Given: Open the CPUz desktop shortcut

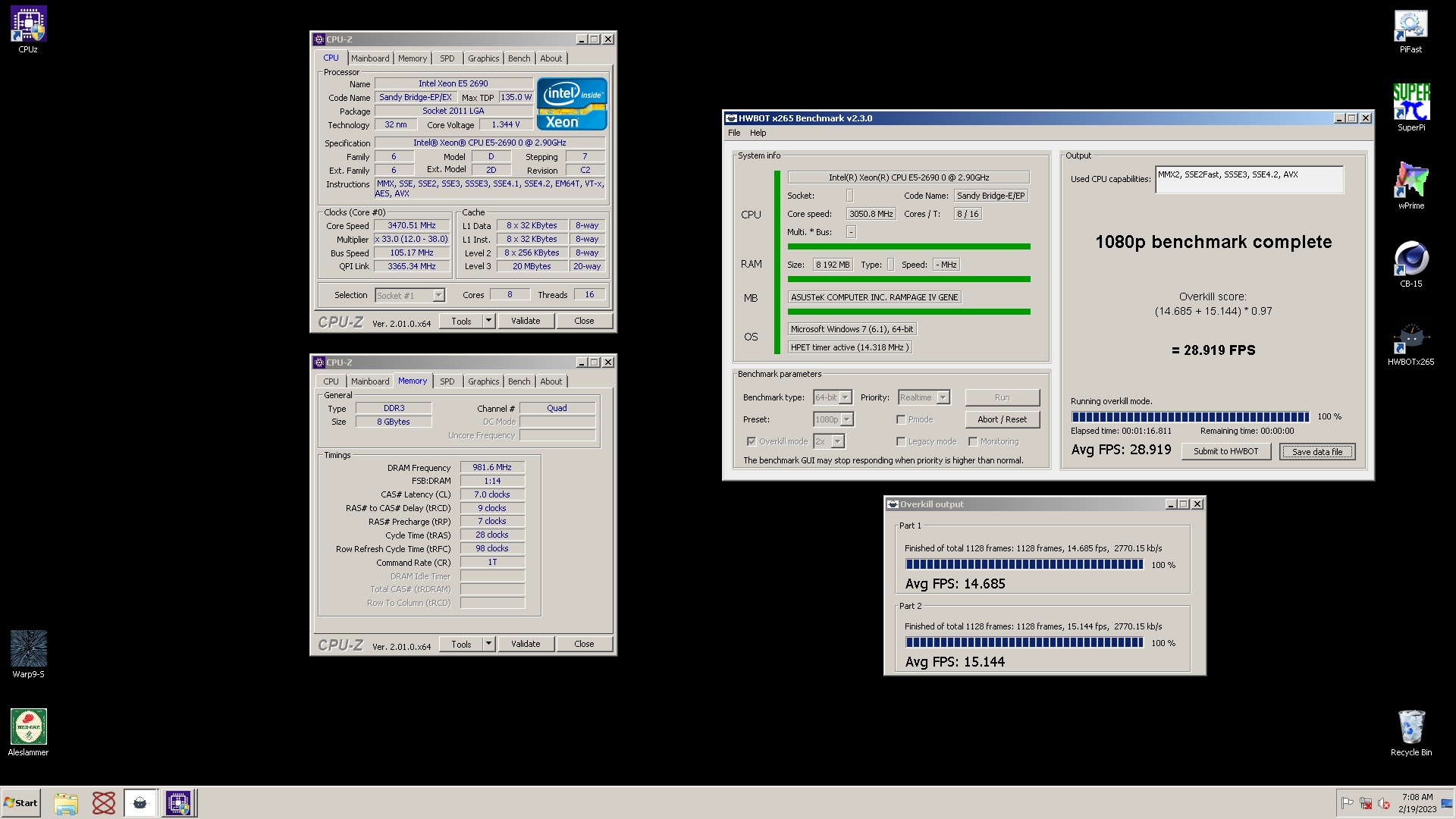Looking at the screenshot, I should (28, 30).
